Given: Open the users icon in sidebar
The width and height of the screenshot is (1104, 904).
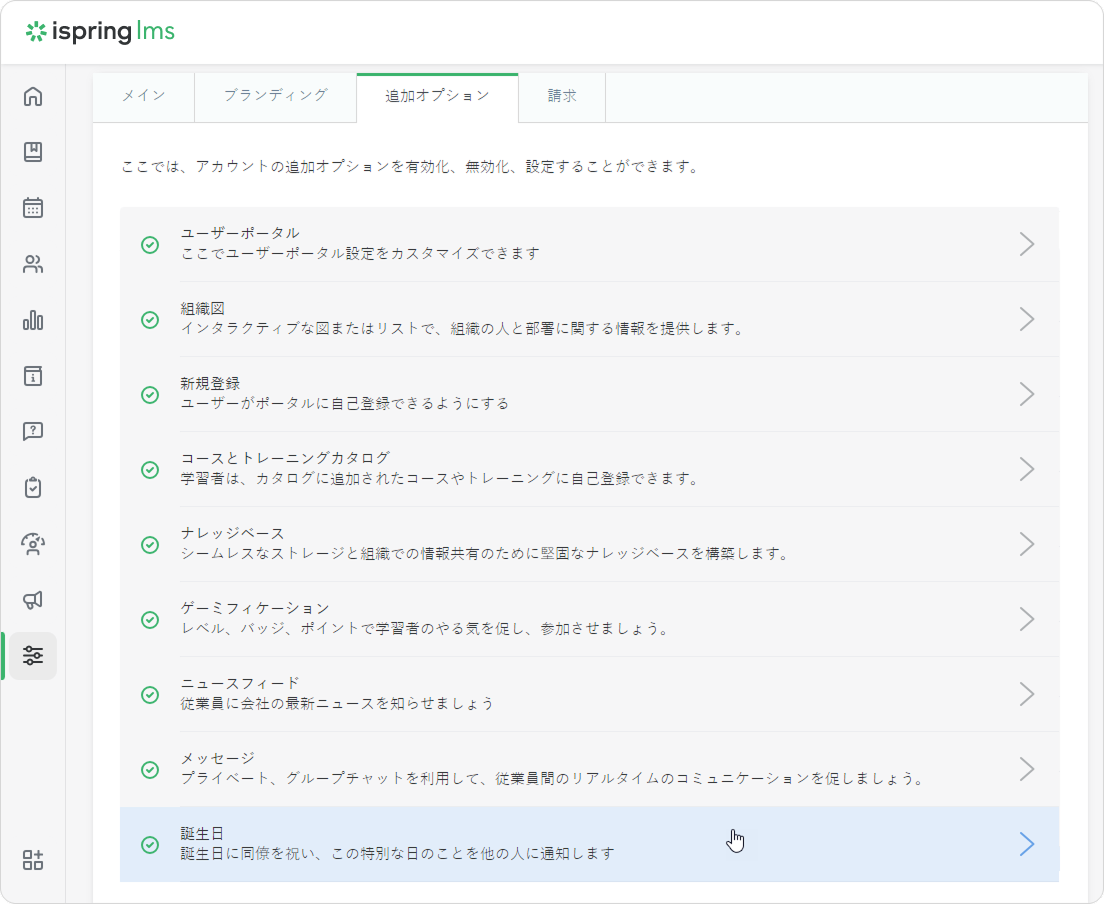Looking at the screenshot, I should pyautogui.click(x=33, y=264).
